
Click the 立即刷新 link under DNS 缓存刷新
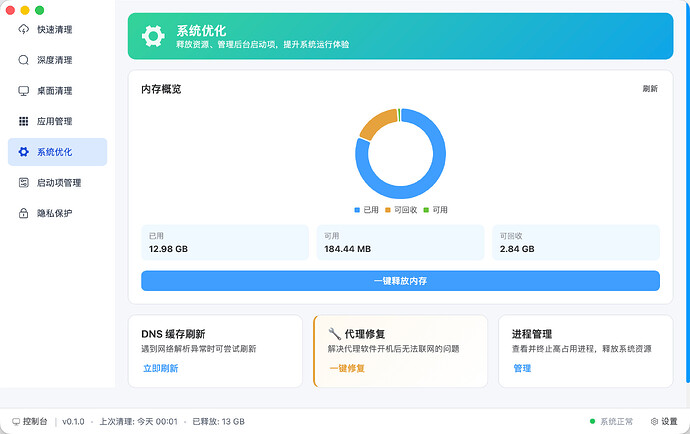click(160, 368)
